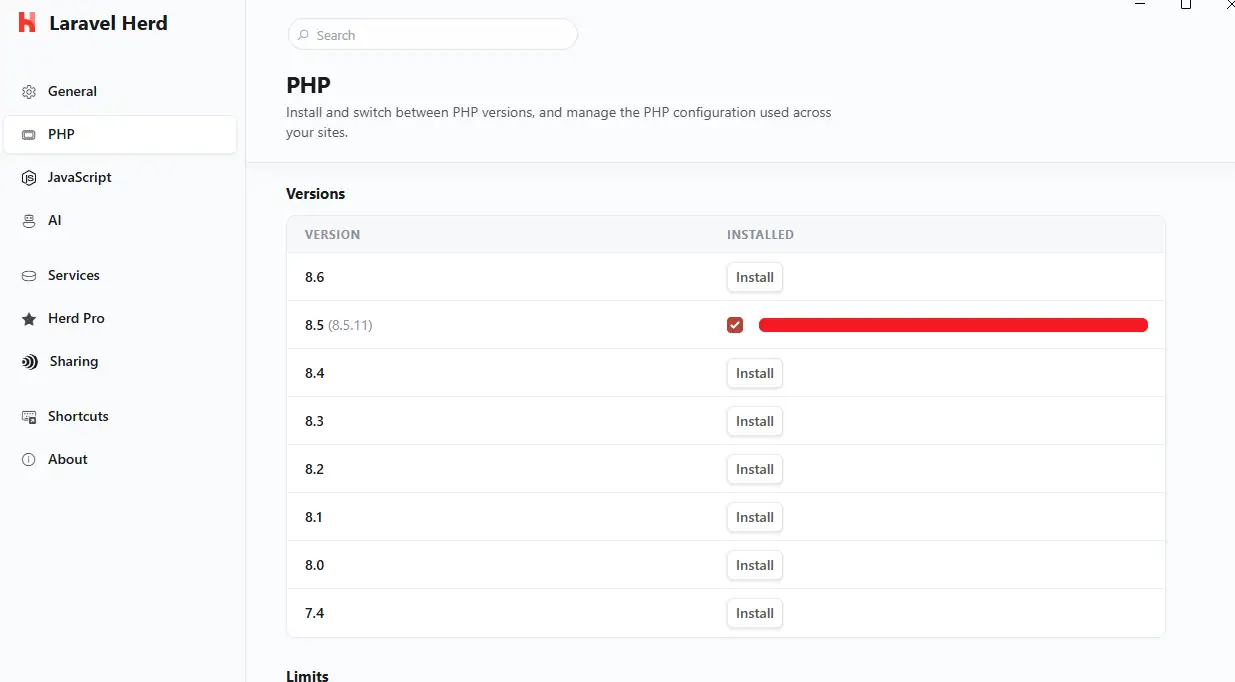Click the VERSION column header

332,235
